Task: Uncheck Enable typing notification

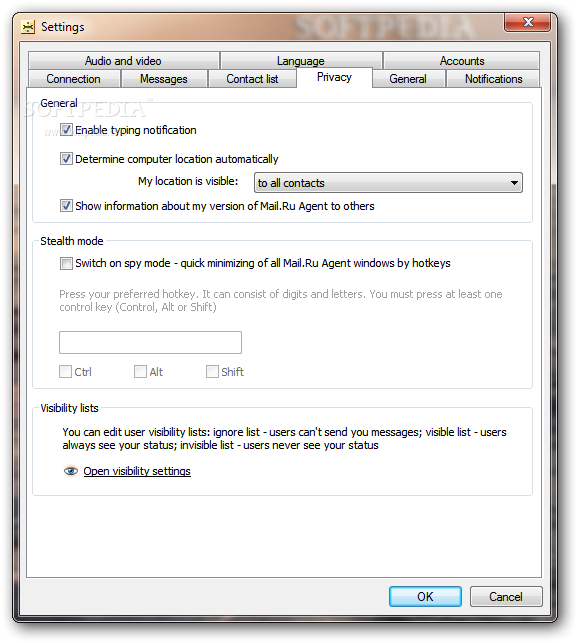Action: coord(66,130)
